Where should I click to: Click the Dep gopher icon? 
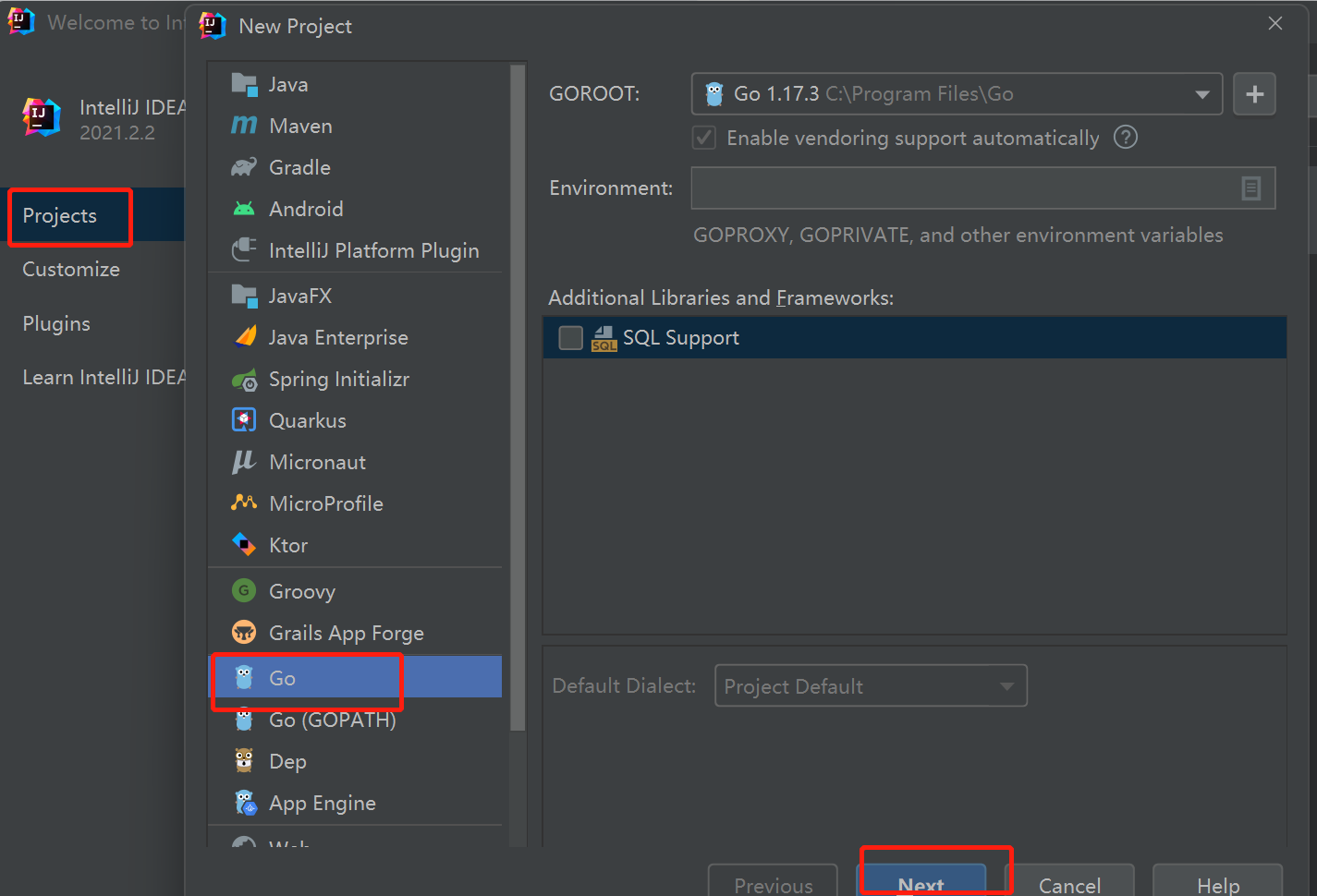point(244,760)
